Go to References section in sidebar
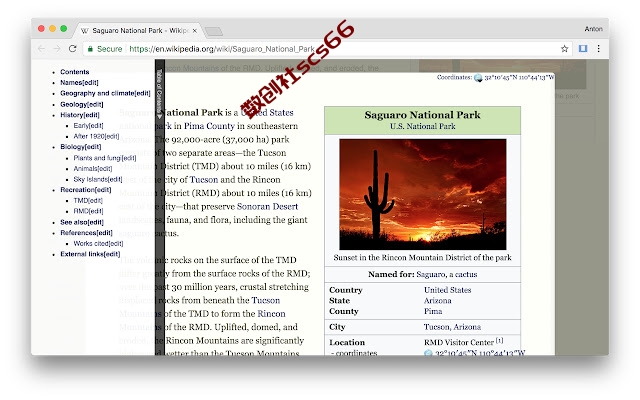 tap(86, 233)
